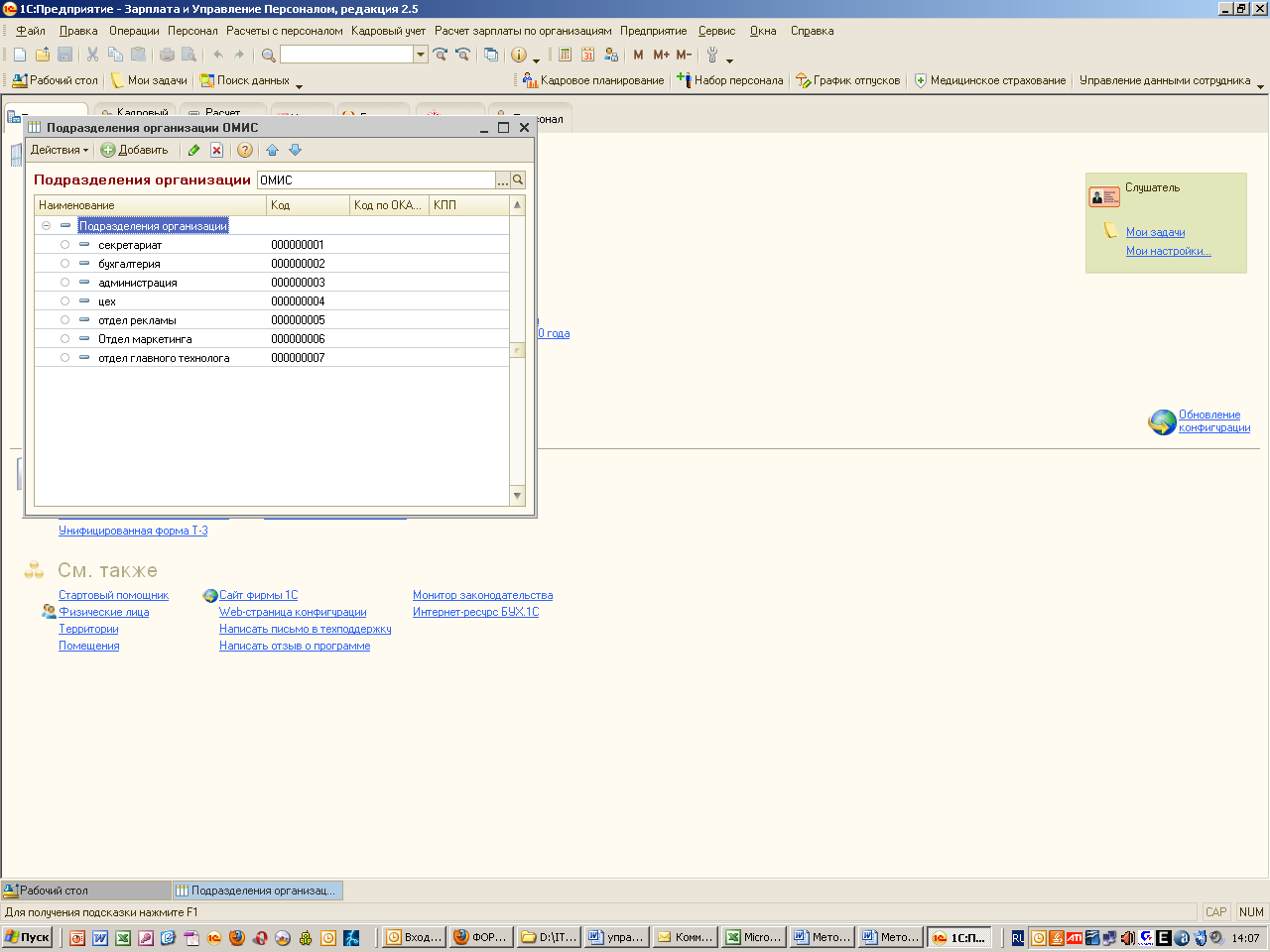Click the list scrollbar down arrow

(517, 496)
